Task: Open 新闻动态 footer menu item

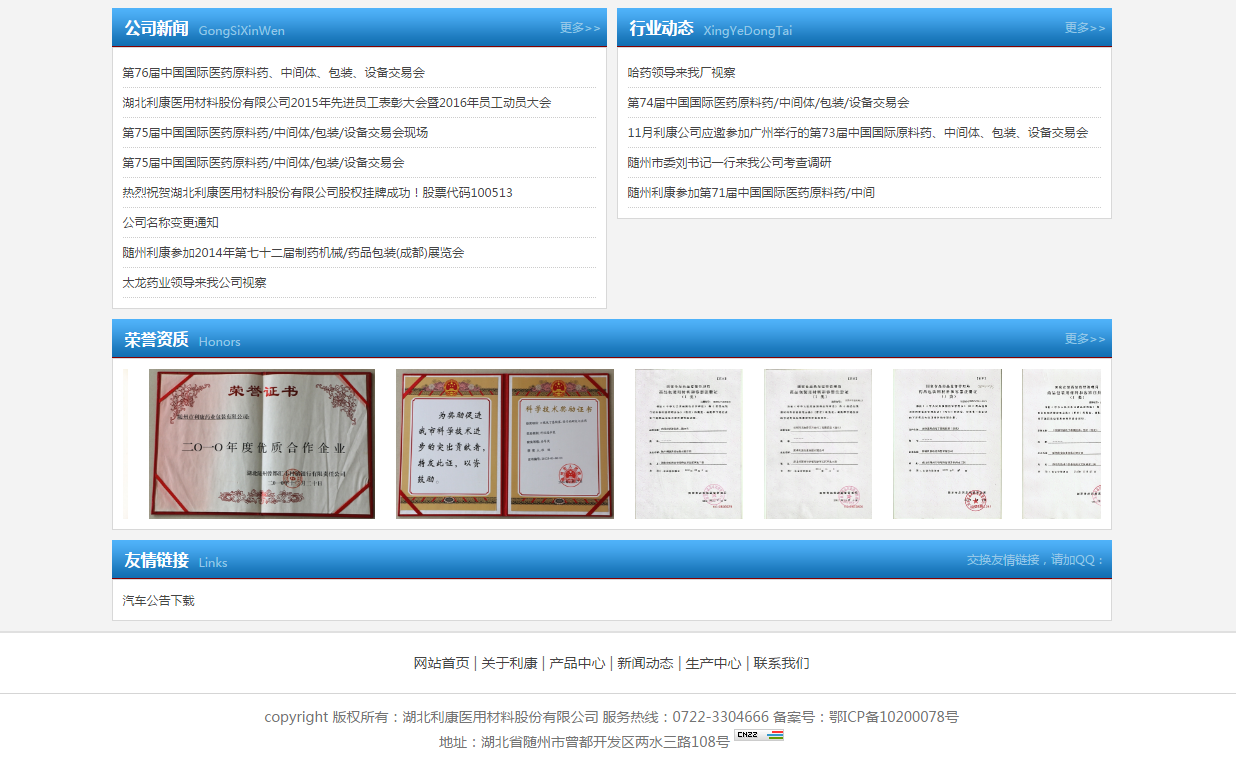Action: (x=645, y=663)
